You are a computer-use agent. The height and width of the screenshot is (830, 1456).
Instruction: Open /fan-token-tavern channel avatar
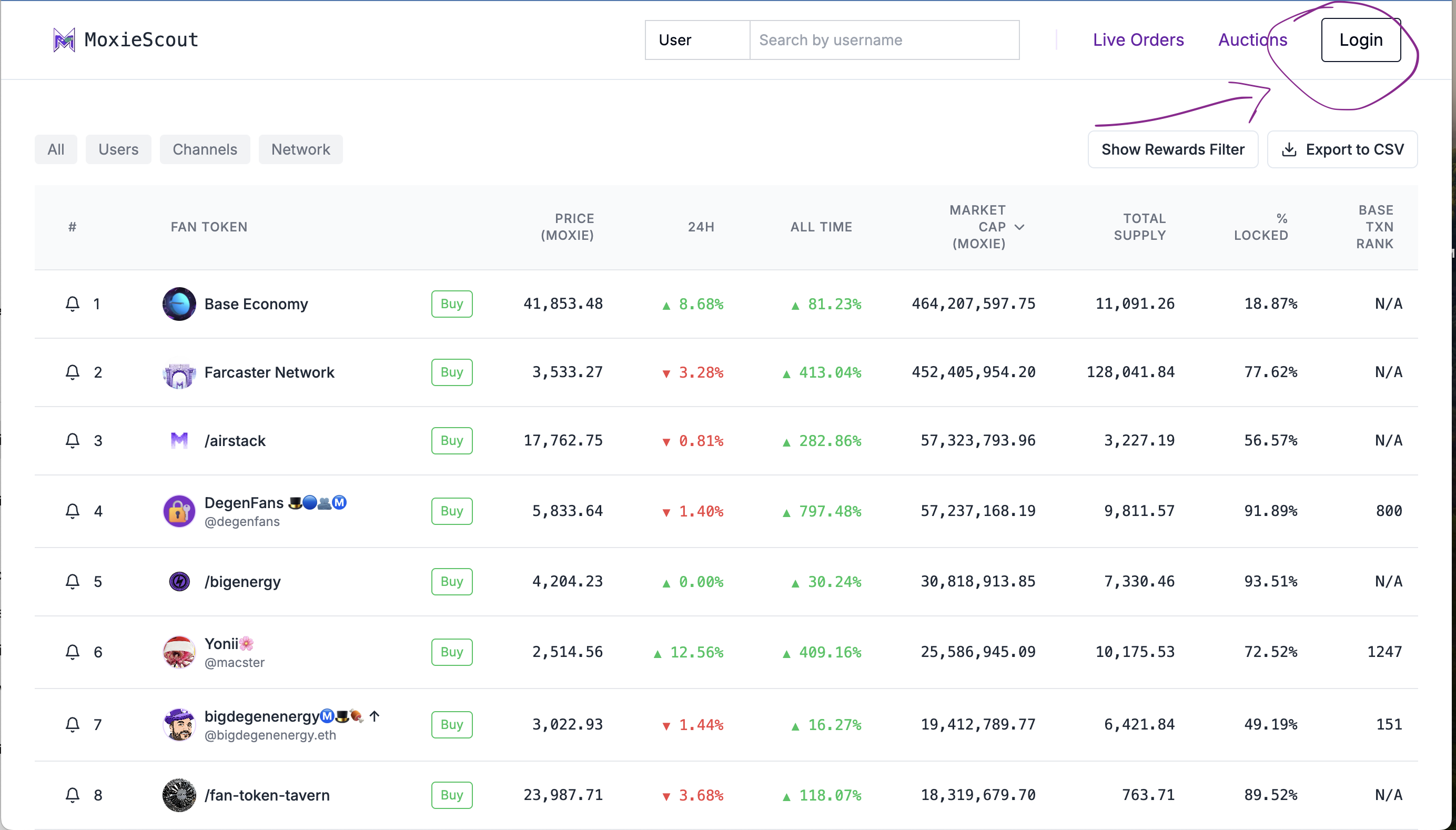[179, 795]
